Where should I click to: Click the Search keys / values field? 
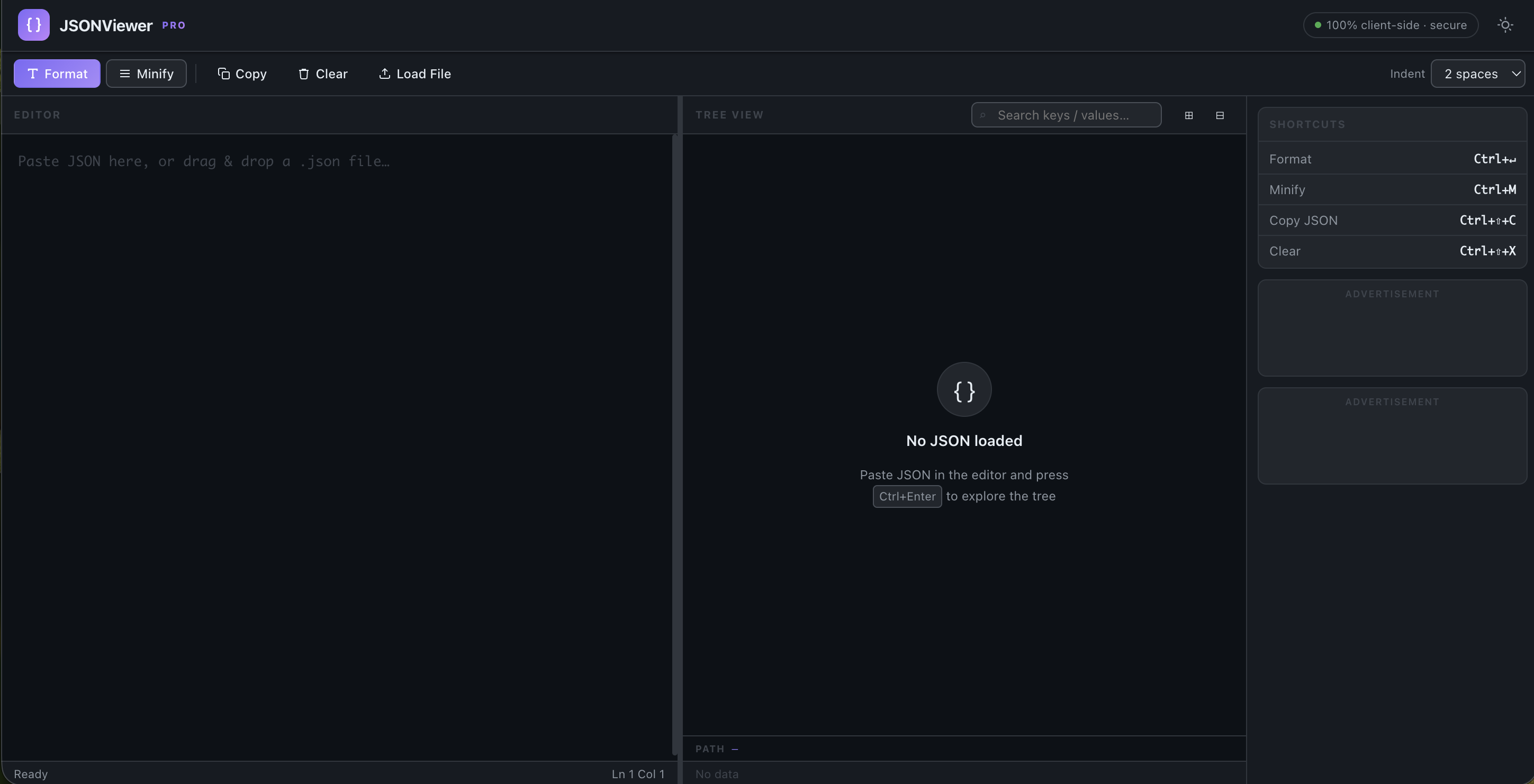tap(1066, 115)
